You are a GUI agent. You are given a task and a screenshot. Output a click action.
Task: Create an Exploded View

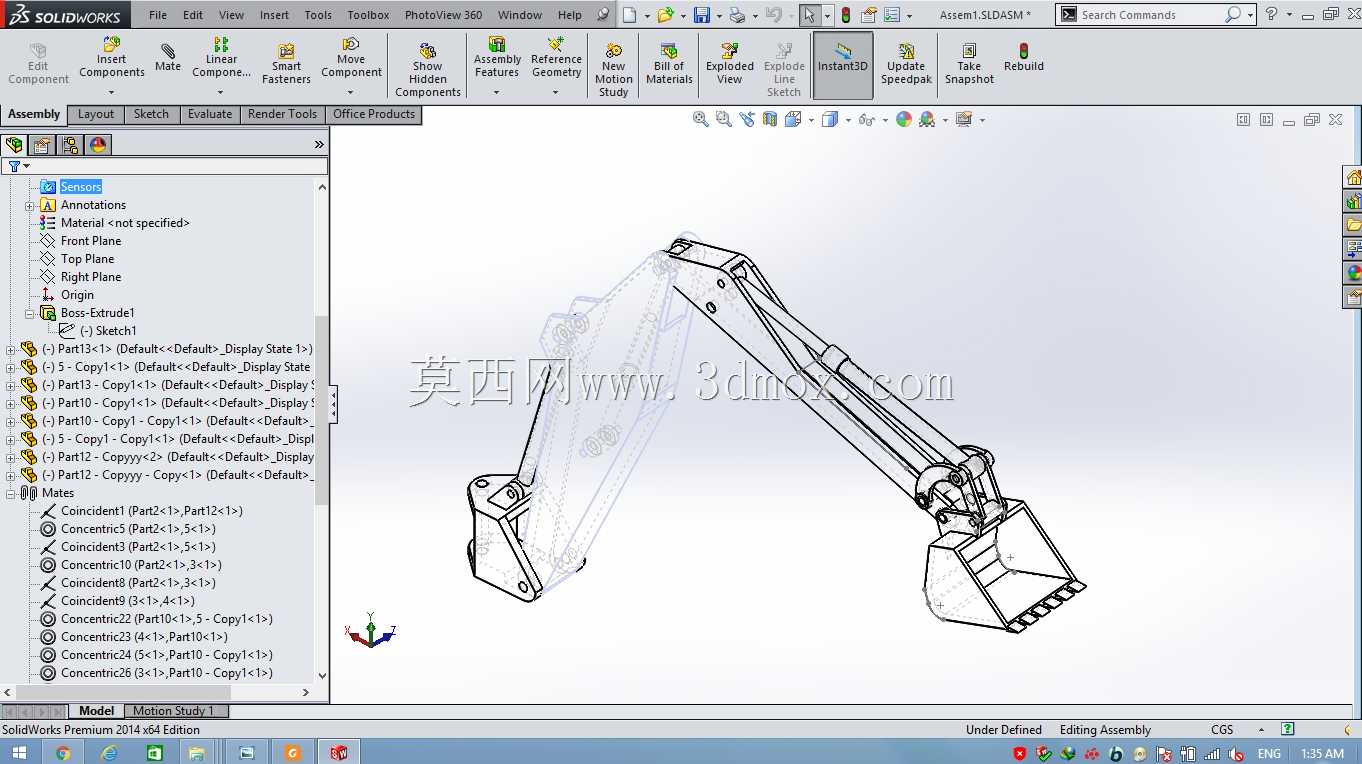[x=730, y=64]
